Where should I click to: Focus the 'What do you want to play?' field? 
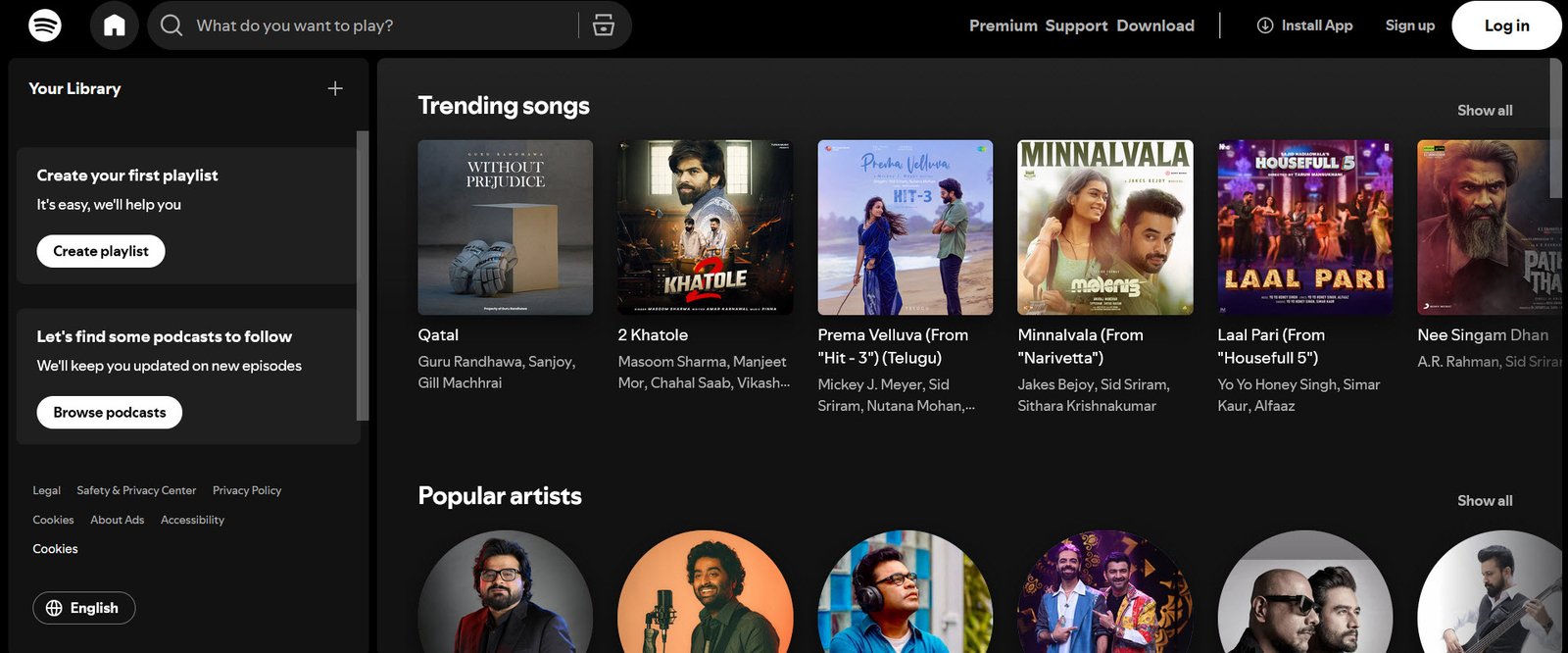(389, 25)
